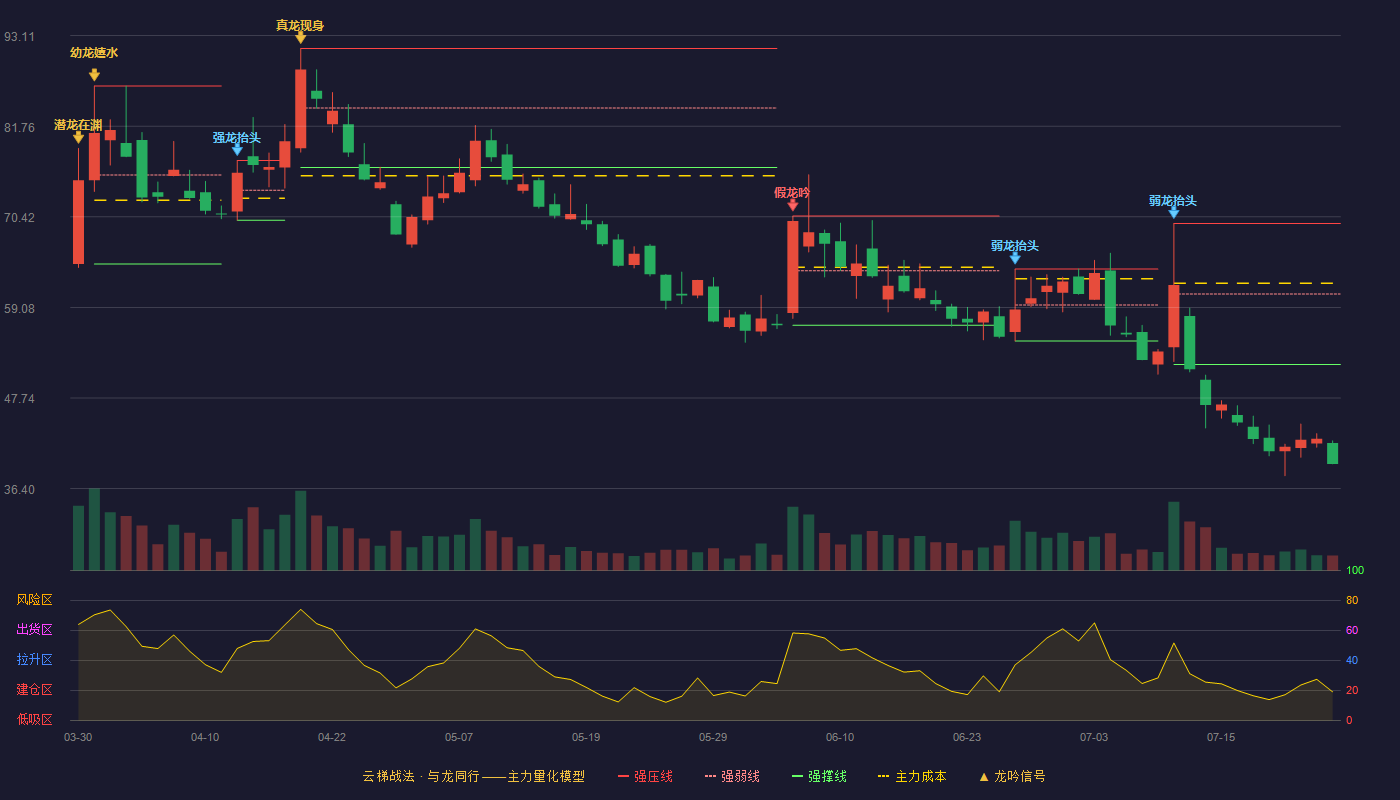
Task: Click the 70.42 price axis label
Action: point(19,218)
